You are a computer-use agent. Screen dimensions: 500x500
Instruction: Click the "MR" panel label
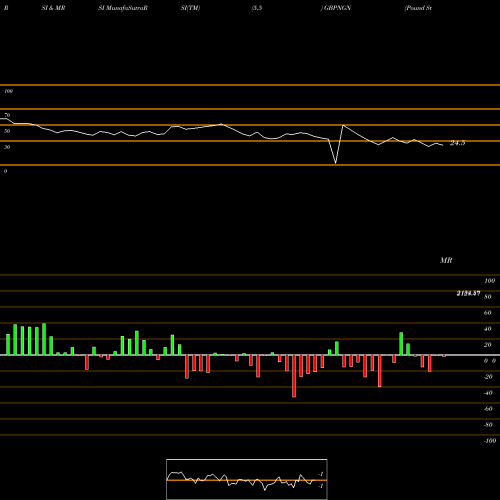[x=446, y=260]
